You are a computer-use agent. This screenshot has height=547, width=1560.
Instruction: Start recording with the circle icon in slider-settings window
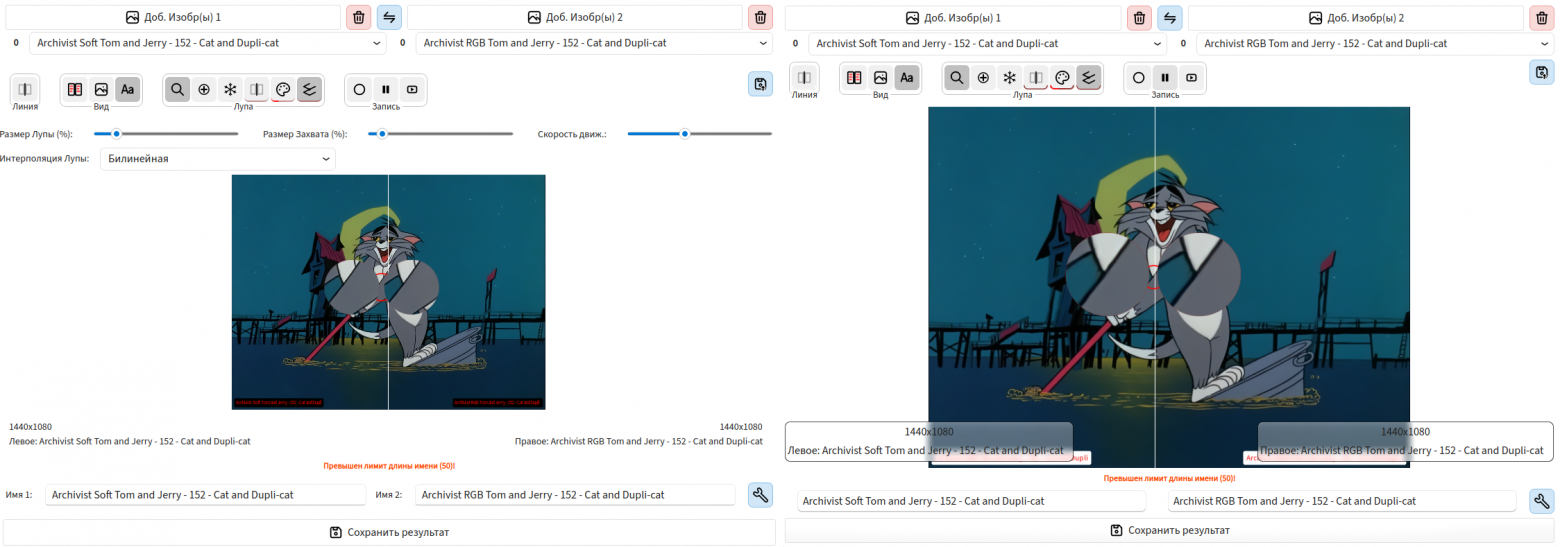(359, 89)
